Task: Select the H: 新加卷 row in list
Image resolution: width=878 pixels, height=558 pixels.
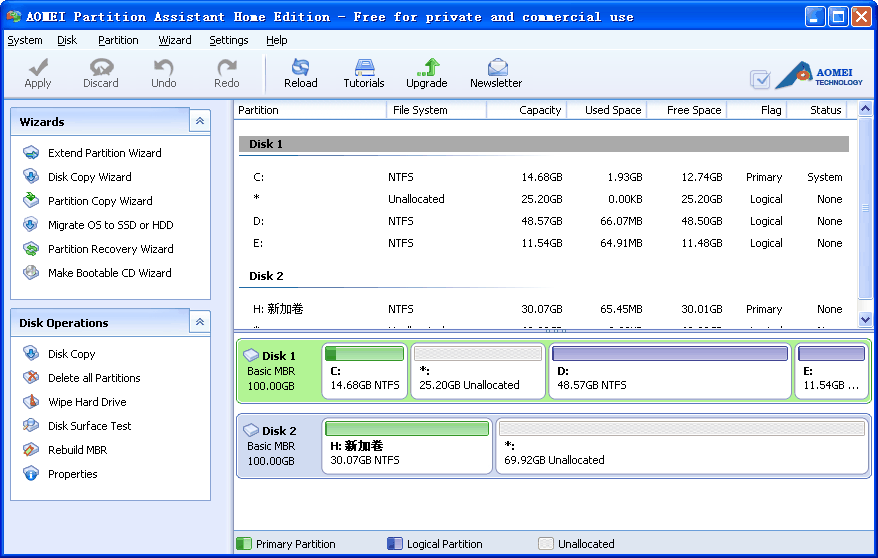Action: (x=544, y=309)
